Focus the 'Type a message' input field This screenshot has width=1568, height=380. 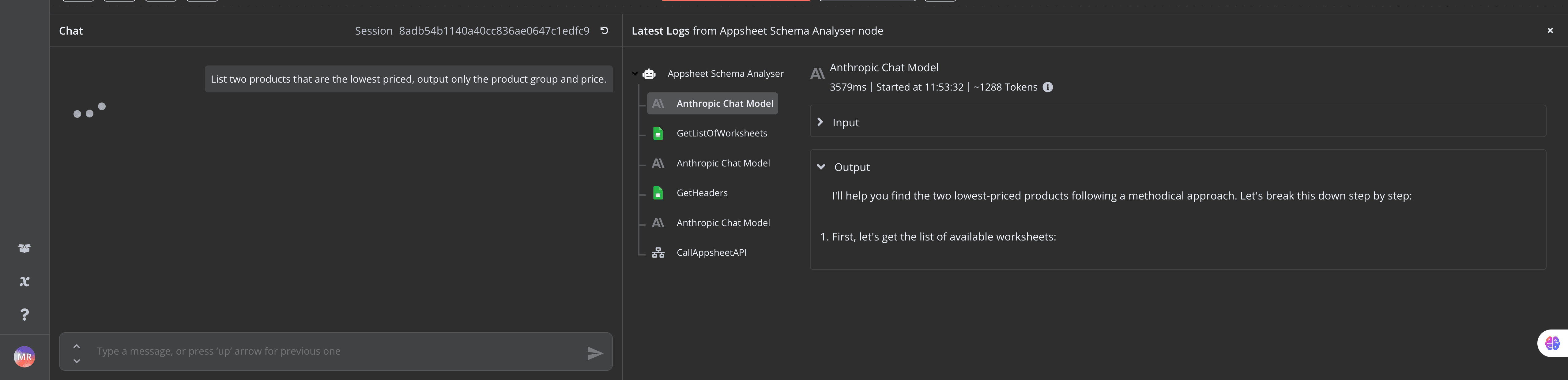[336, 352]
